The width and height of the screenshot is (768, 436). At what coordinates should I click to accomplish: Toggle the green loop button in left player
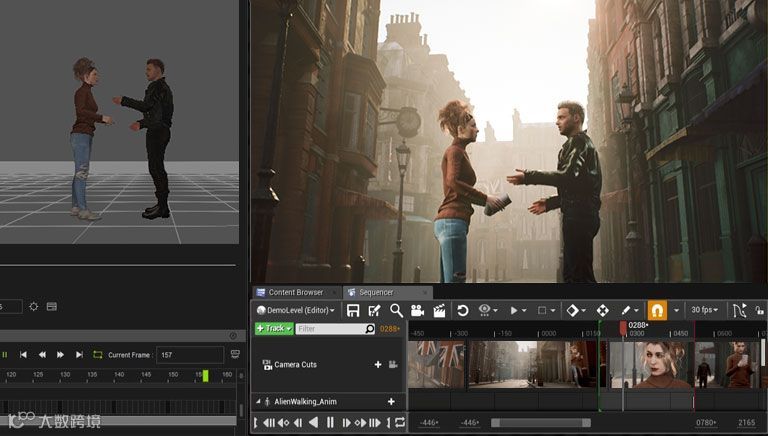(97, 354)
